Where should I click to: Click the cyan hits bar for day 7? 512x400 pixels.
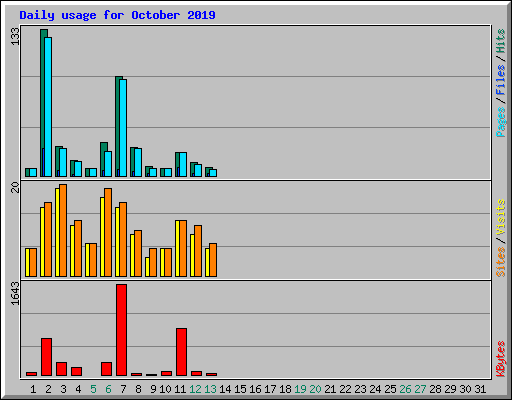[123, 128]
